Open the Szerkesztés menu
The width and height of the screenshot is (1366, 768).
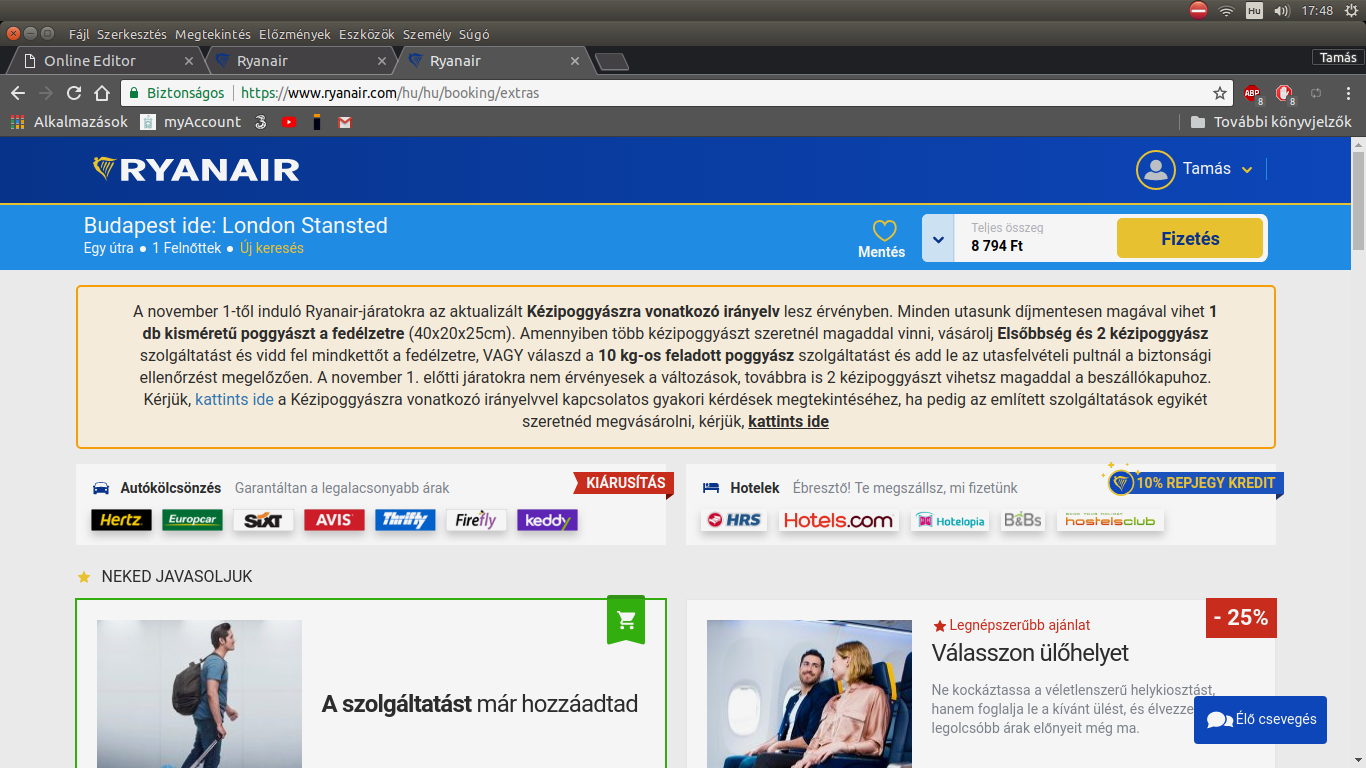132,34
